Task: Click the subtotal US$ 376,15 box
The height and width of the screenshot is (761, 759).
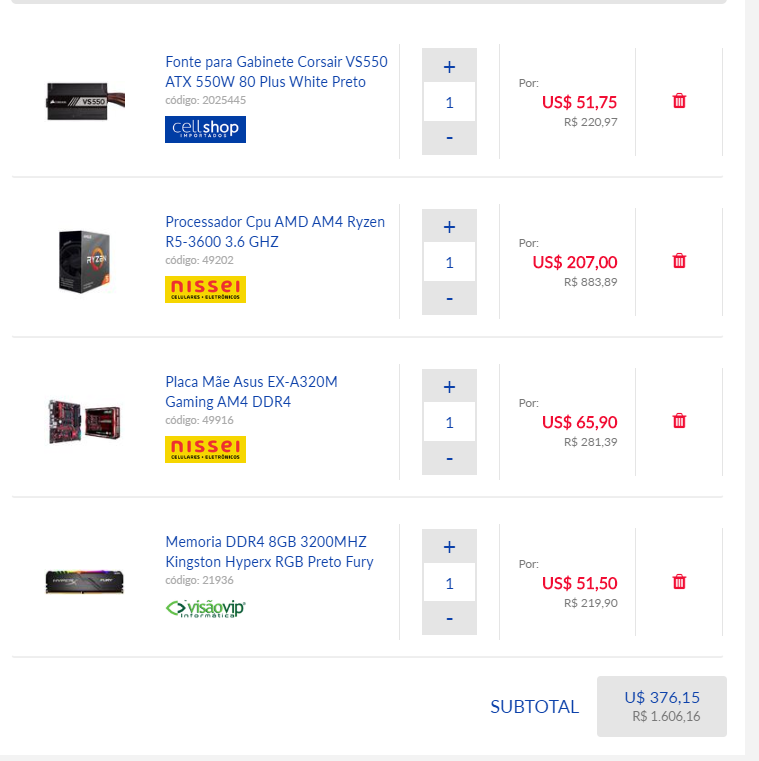Action: click(661, 706)
